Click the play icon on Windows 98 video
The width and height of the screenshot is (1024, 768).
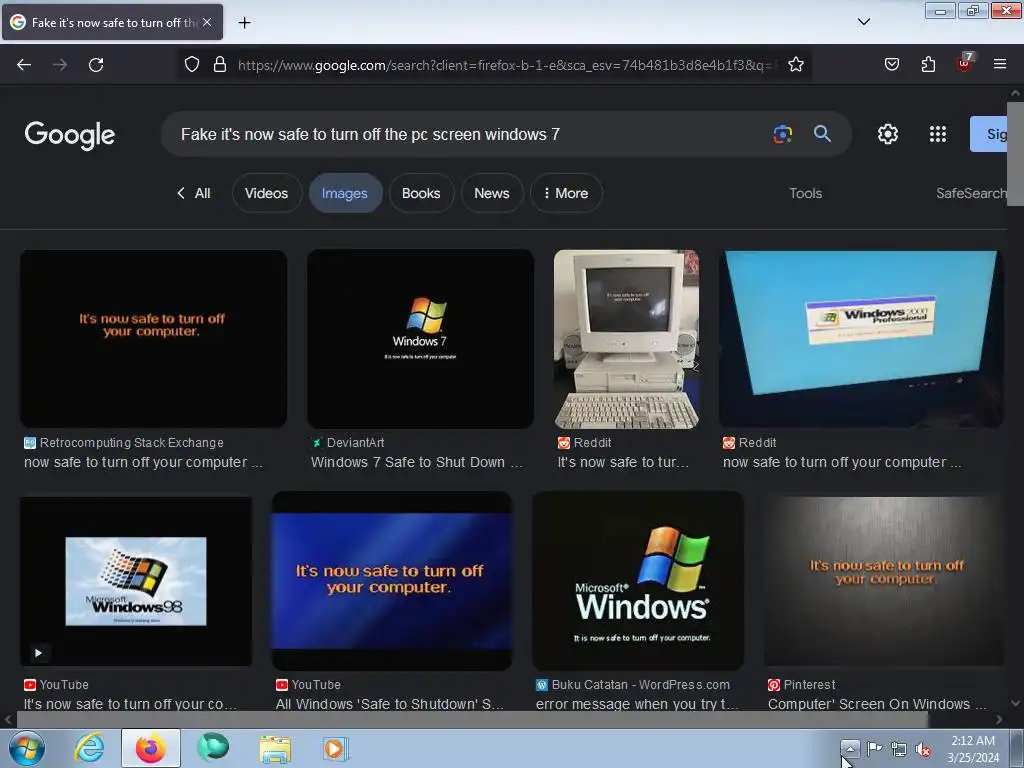click(x=39, y=652)
